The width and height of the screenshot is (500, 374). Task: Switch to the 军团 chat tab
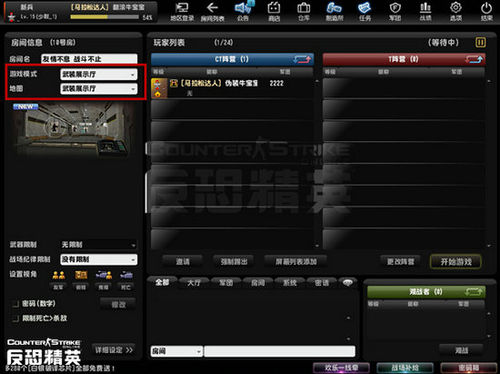pyautogui.click(x=226, y=283)
